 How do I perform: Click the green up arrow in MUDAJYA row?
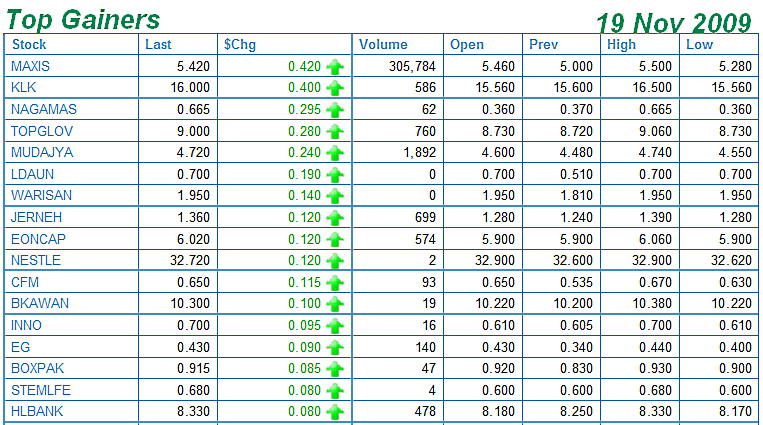point(335,153)
